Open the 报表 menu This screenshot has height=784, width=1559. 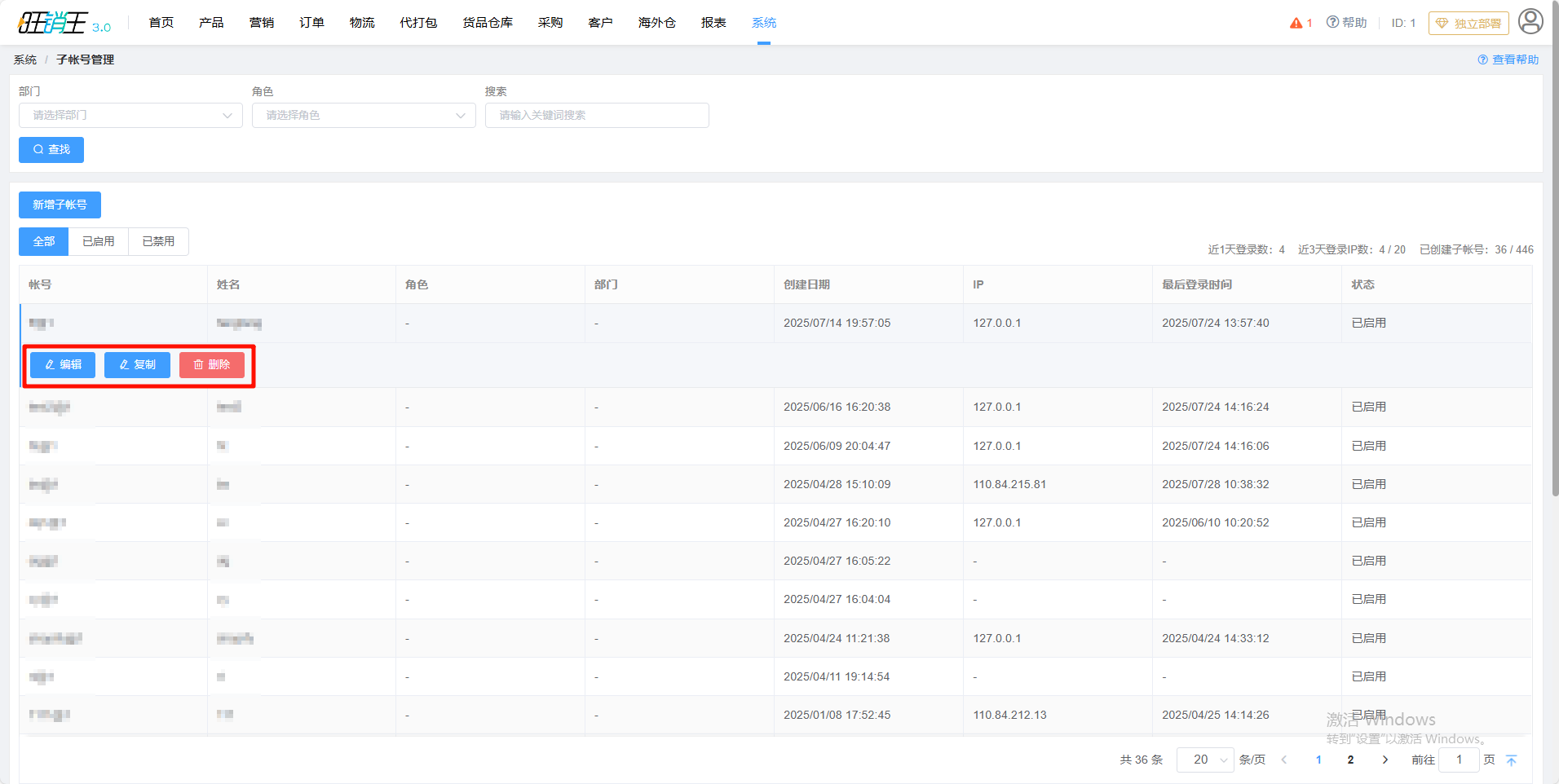click(x=713, y=23)
